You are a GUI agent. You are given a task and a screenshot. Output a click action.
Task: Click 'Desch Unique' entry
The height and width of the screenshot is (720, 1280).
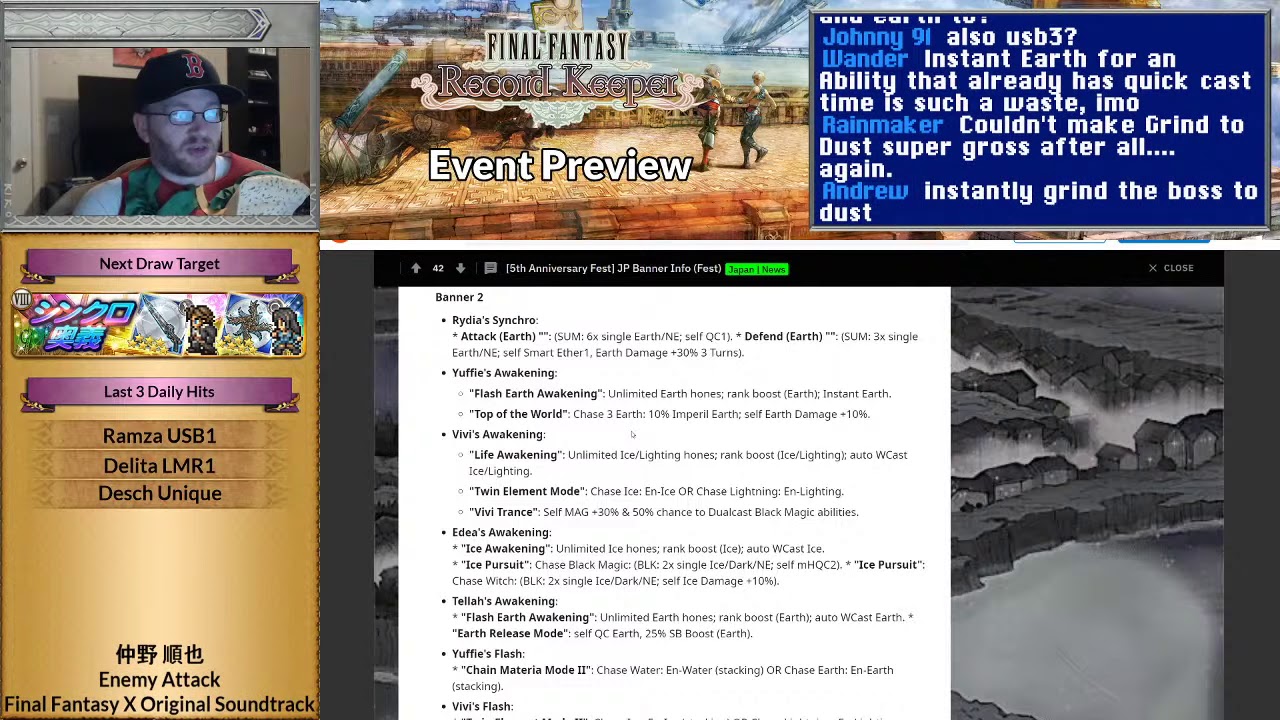point(159,493)
